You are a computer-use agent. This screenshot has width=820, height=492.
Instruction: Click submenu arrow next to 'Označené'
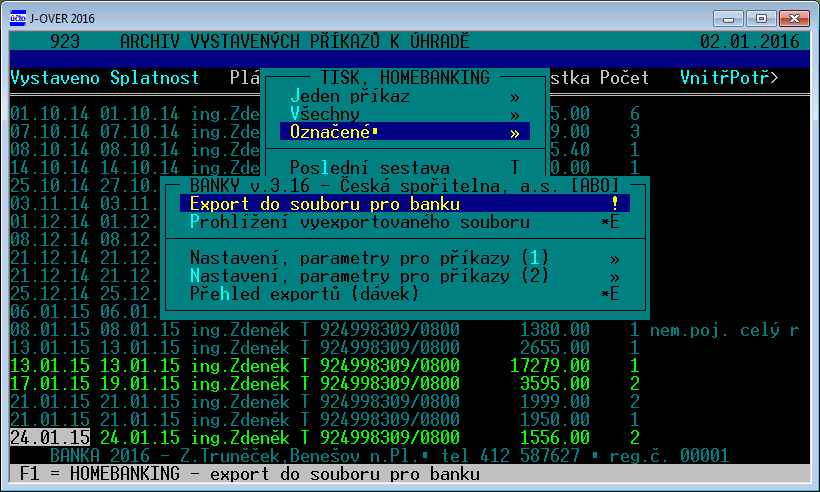coord(515,133)
